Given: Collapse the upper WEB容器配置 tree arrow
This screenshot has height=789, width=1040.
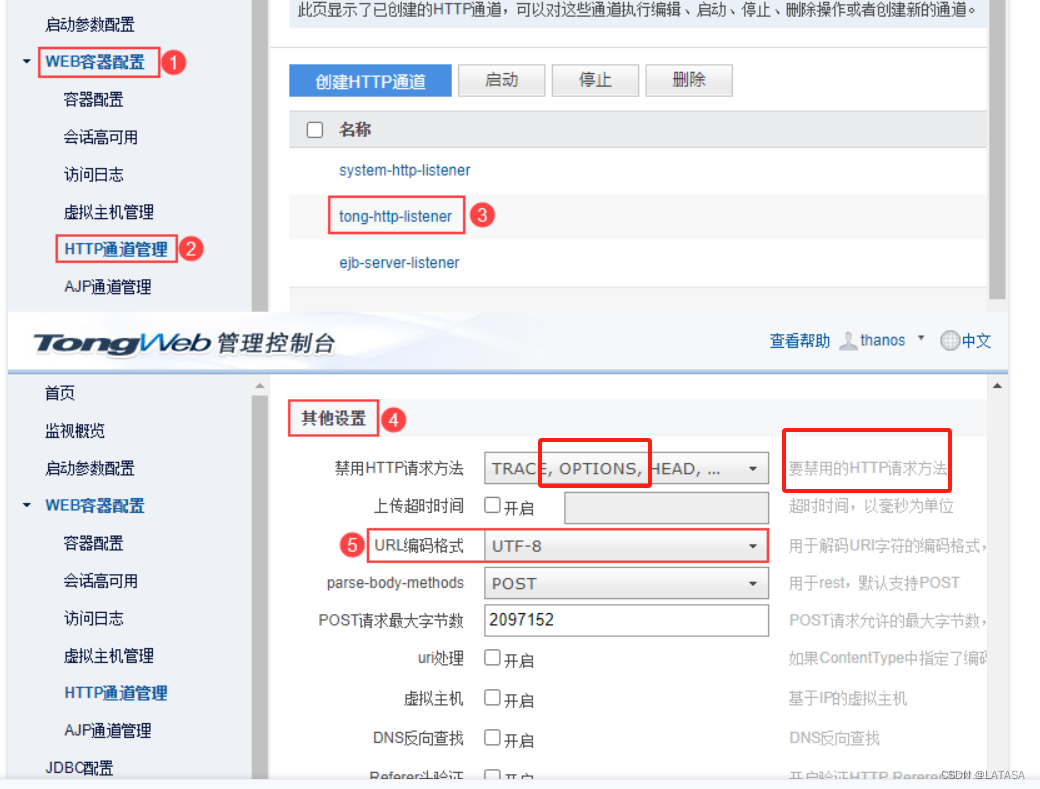Looking at the screenshot, I should click(27, 61).
